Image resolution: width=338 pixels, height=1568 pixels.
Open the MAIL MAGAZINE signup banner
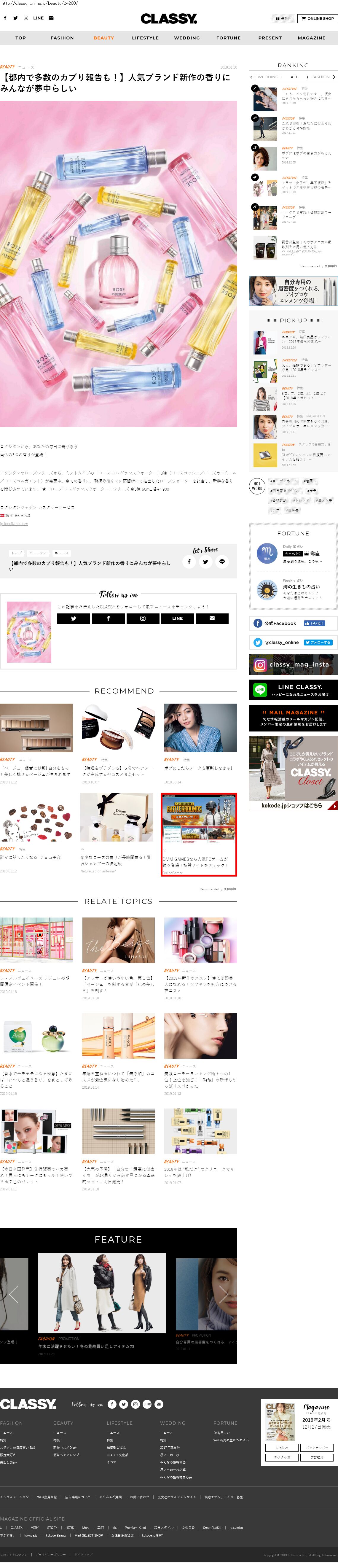pos(293,718)
